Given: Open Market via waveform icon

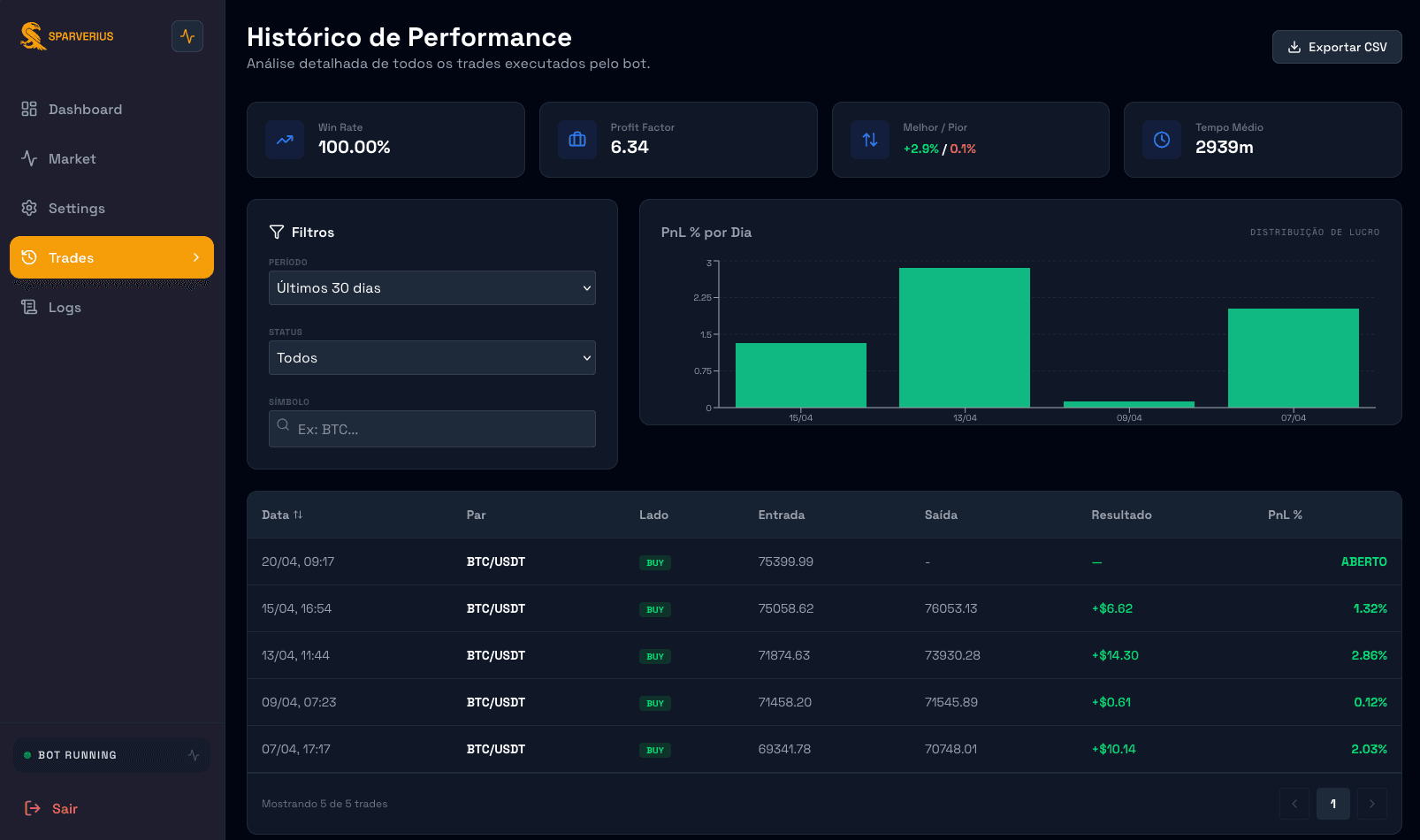Looking at the screenshot, I should [27, 158].
